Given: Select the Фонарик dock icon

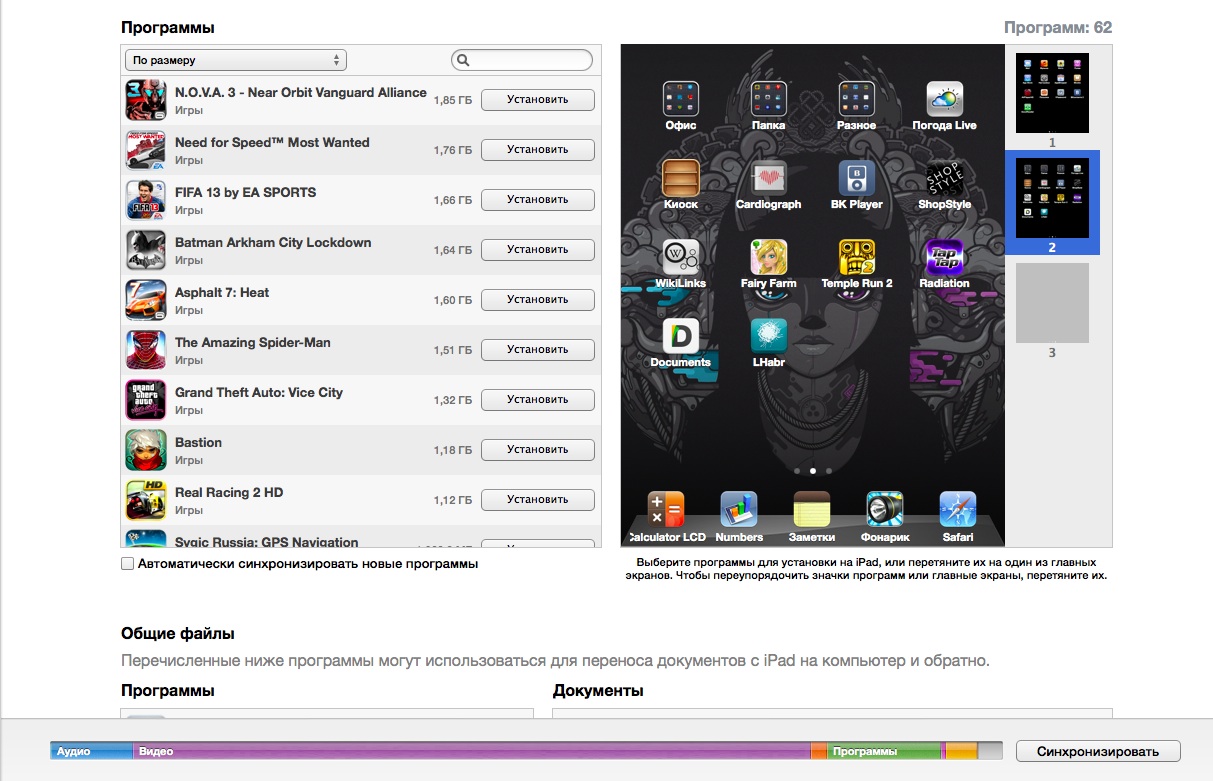Looking at the screenshot, I should point(885,510).
